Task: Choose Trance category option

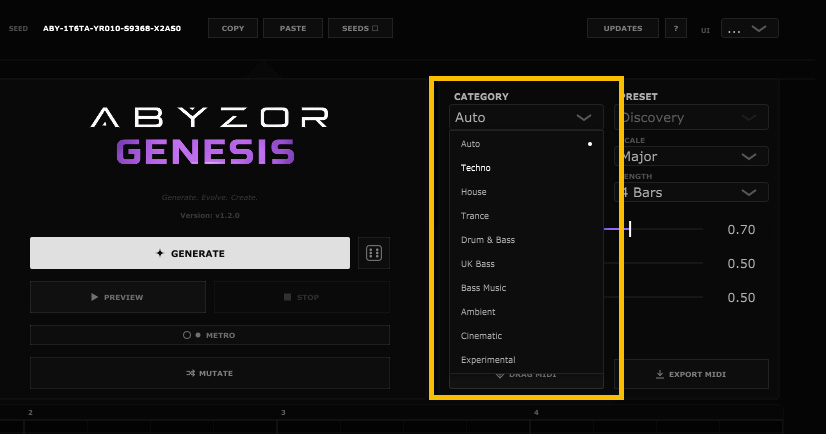Action: [x=526, y=216]
